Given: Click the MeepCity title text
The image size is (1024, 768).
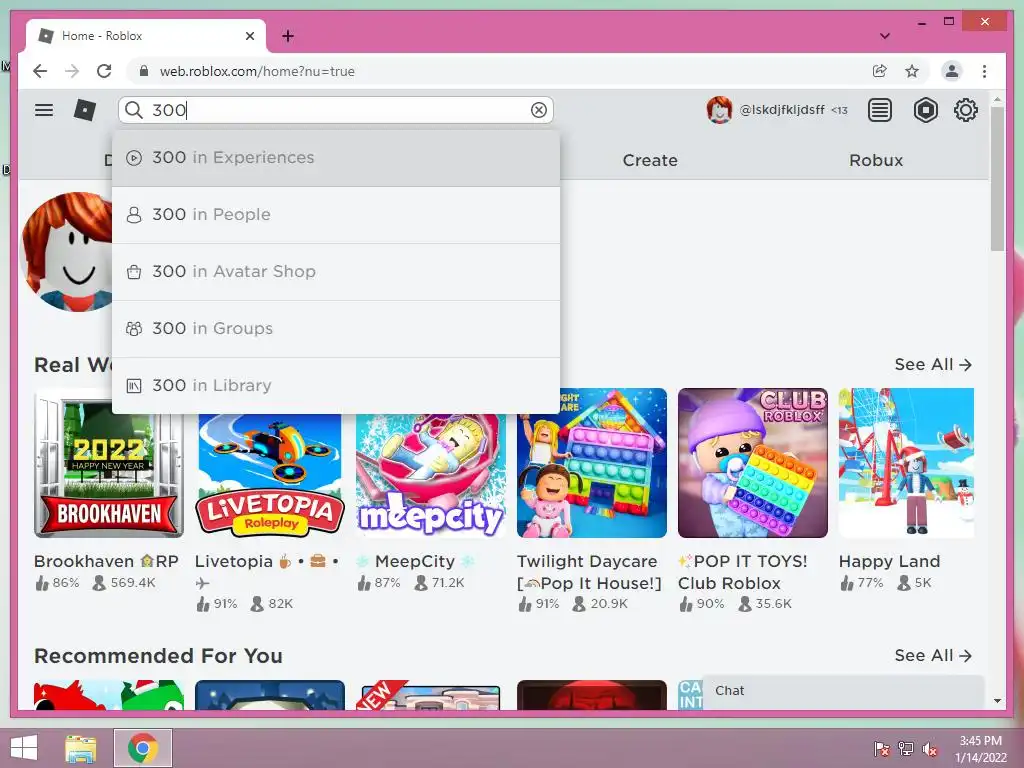Looking at the screenshot, I should [x=415, y=561].
